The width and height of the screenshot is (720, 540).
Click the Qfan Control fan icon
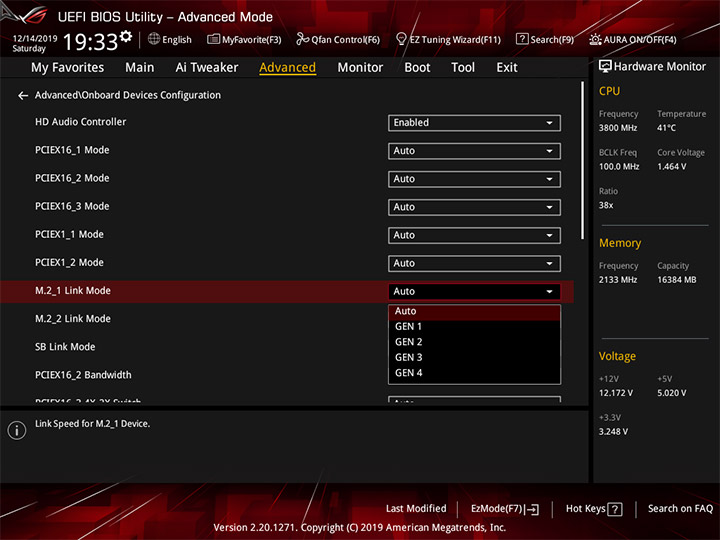(x=302, y=39)
